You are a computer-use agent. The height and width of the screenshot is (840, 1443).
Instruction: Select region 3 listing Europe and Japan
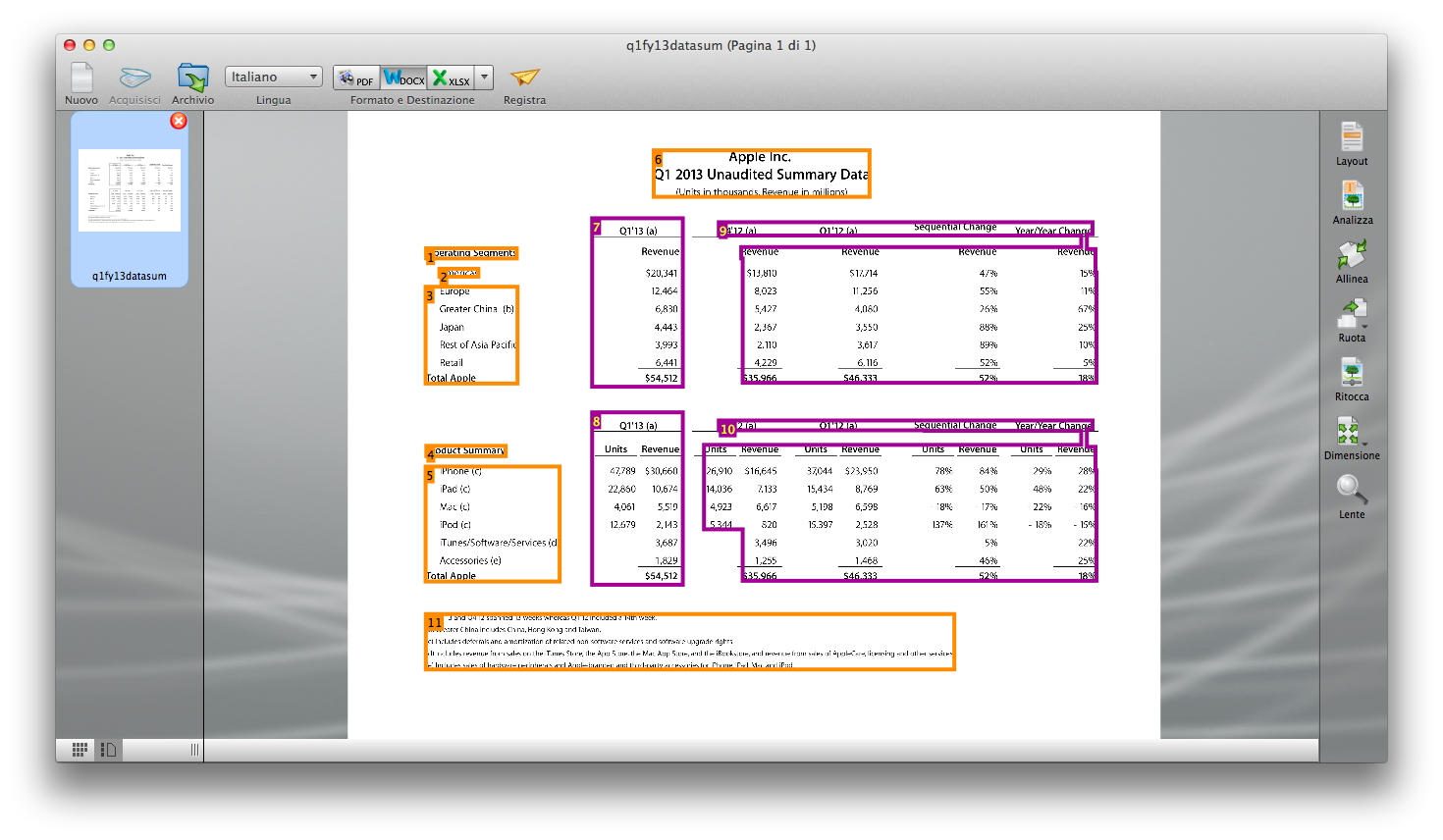click(471, 336)
